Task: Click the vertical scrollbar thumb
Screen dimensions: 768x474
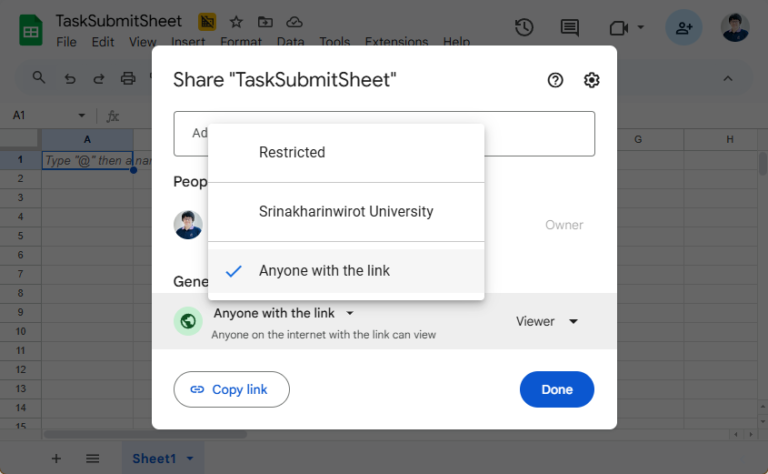Action: tap(763, 164)
